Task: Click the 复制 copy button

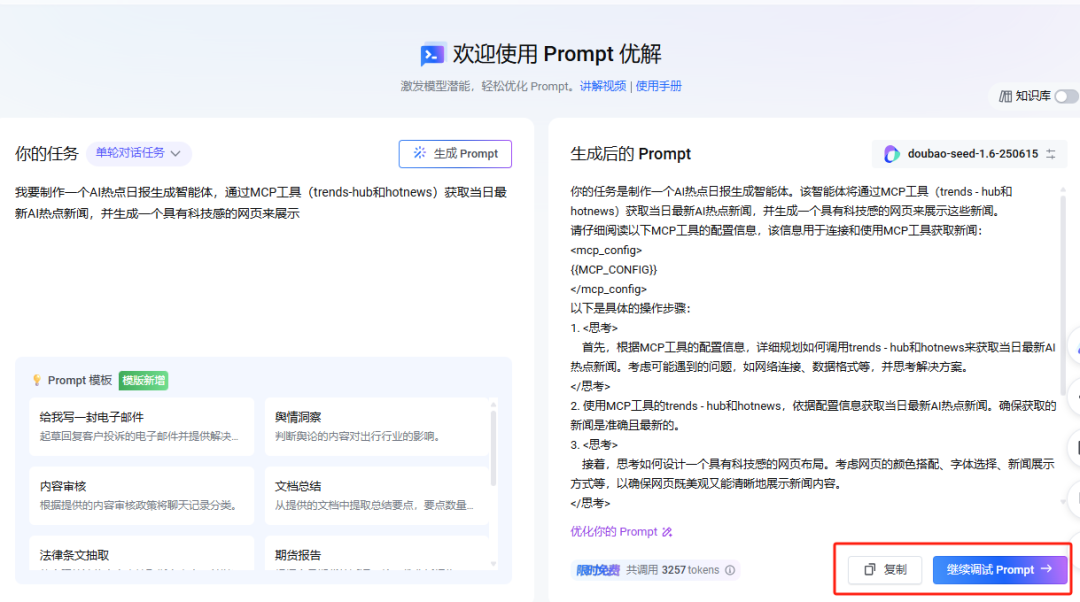Action: [x=885, y=570]
